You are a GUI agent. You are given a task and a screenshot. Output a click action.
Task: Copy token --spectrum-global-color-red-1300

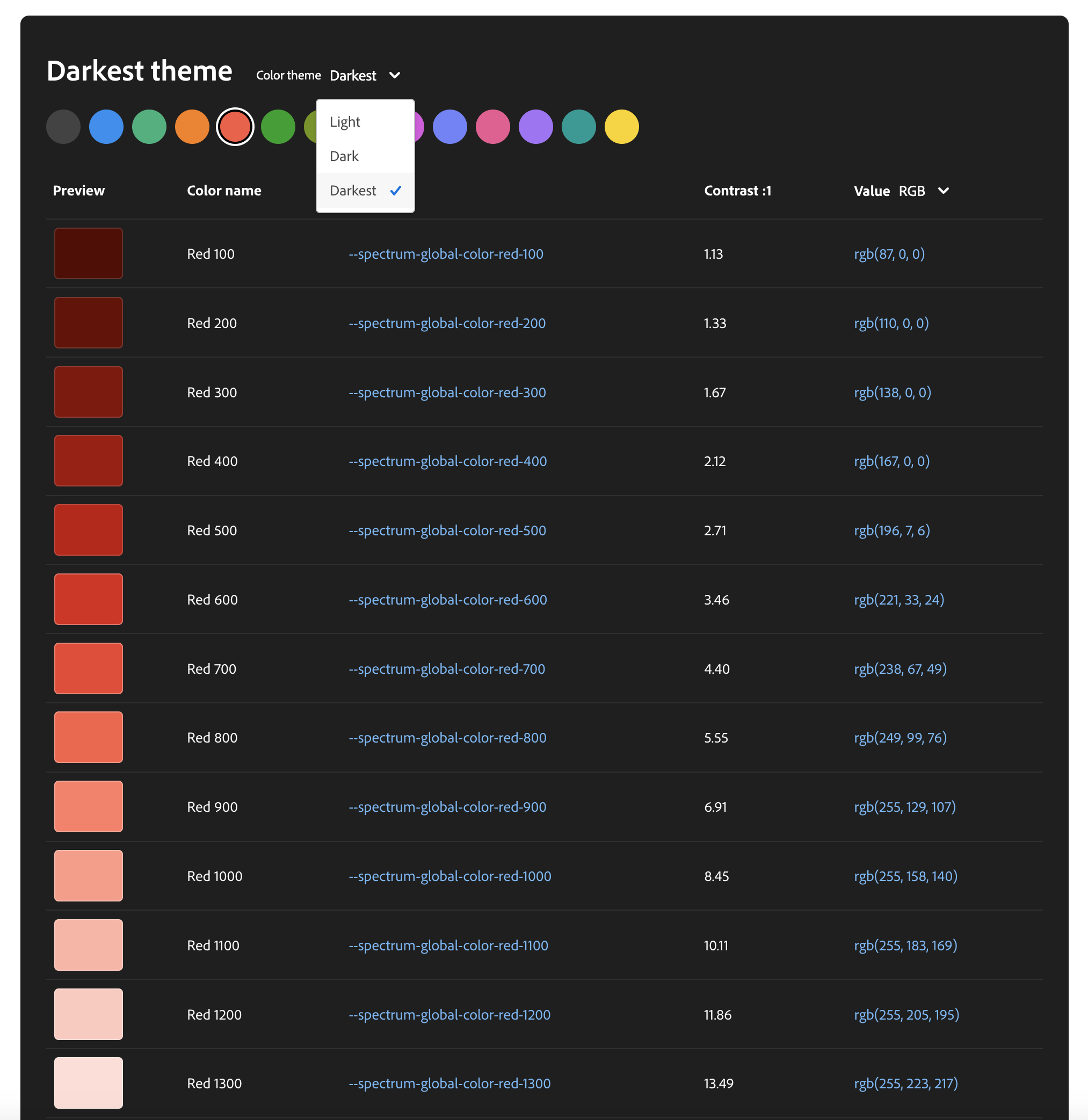point(449,1083)
